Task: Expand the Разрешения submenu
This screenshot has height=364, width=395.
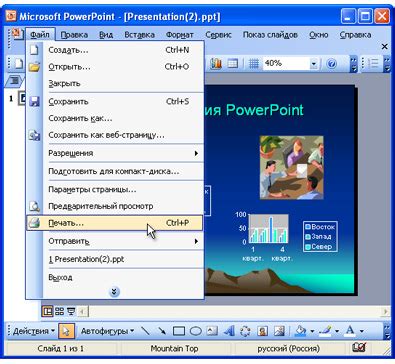Action: click(196, 153)
